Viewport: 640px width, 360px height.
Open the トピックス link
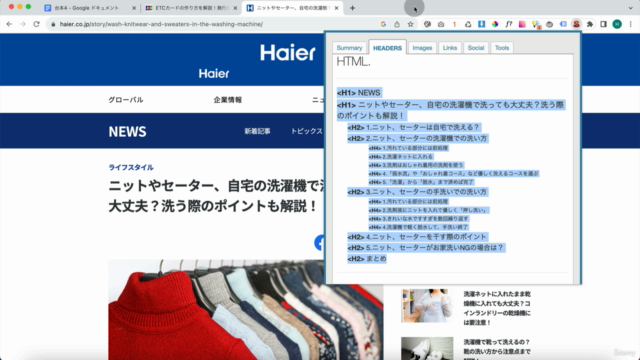coord(307,131)
